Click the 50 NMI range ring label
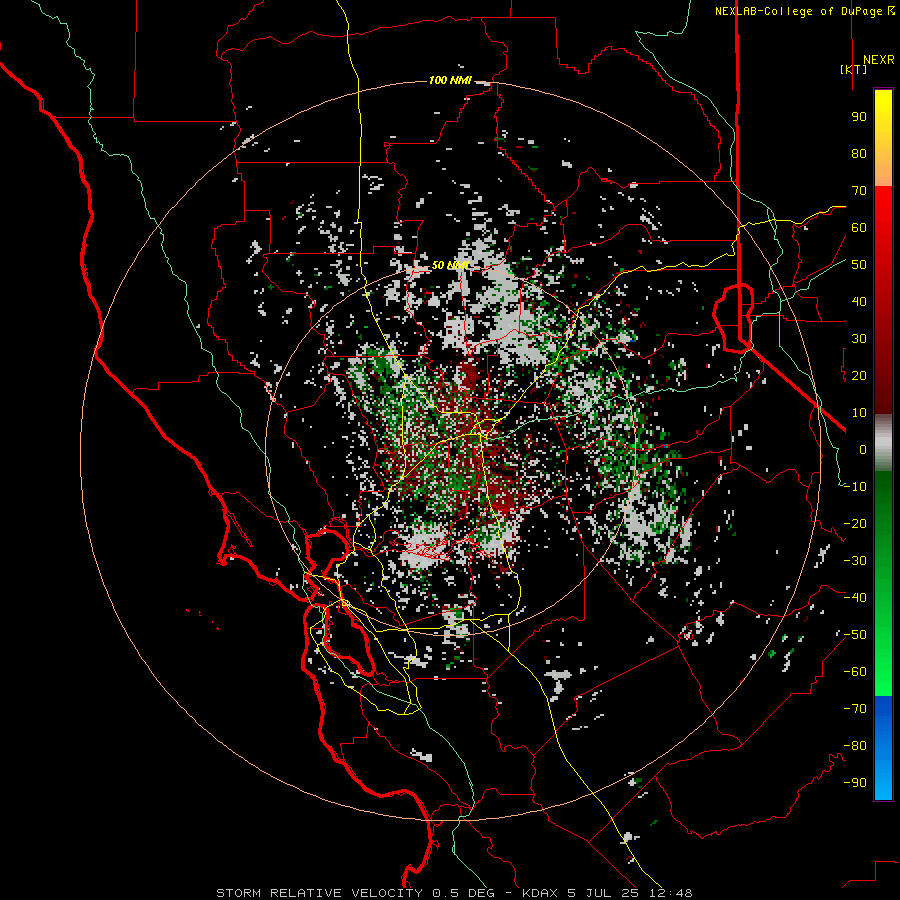Image resolution: width=900 pixels, height=900 pixels. 449,265
